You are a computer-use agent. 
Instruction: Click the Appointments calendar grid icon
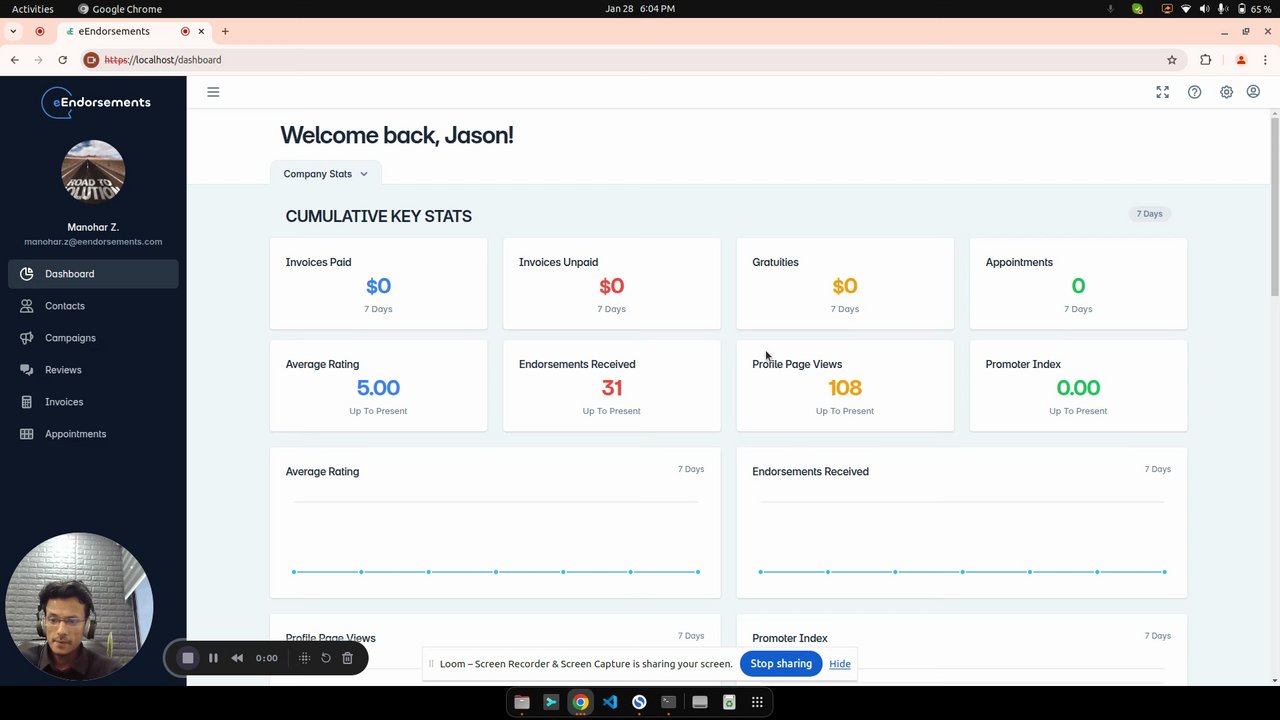26,434
